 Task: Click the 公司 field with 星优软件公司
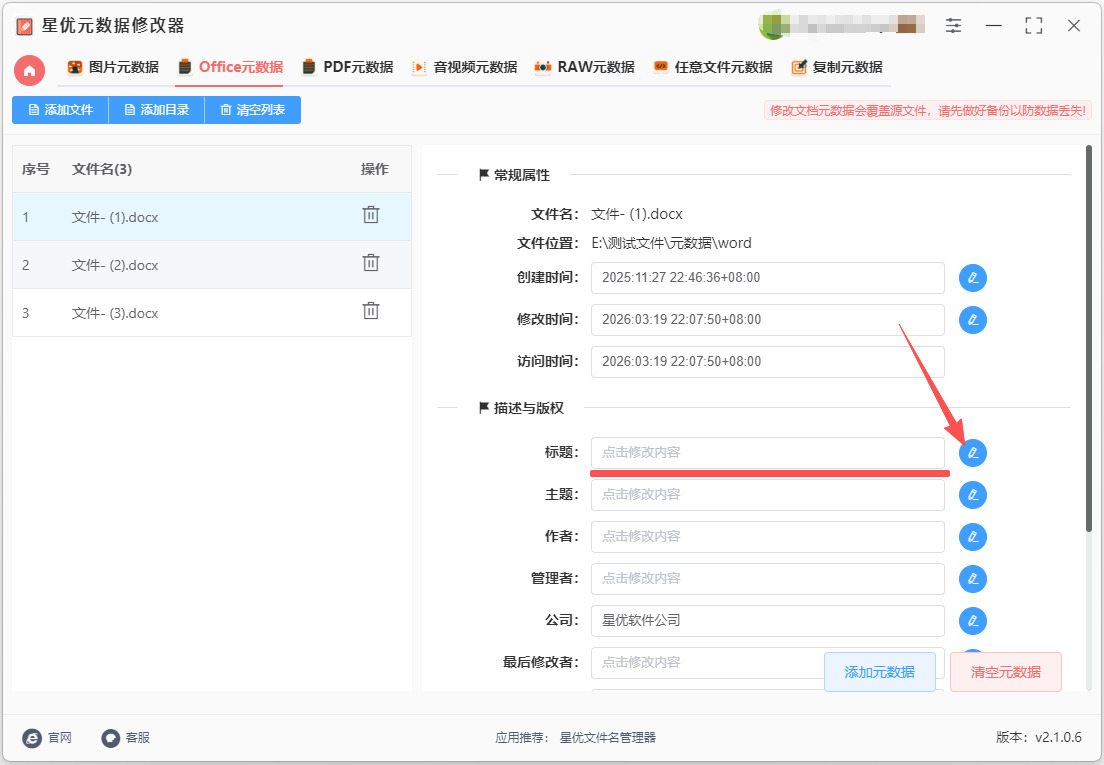click(x=767, y=621)
